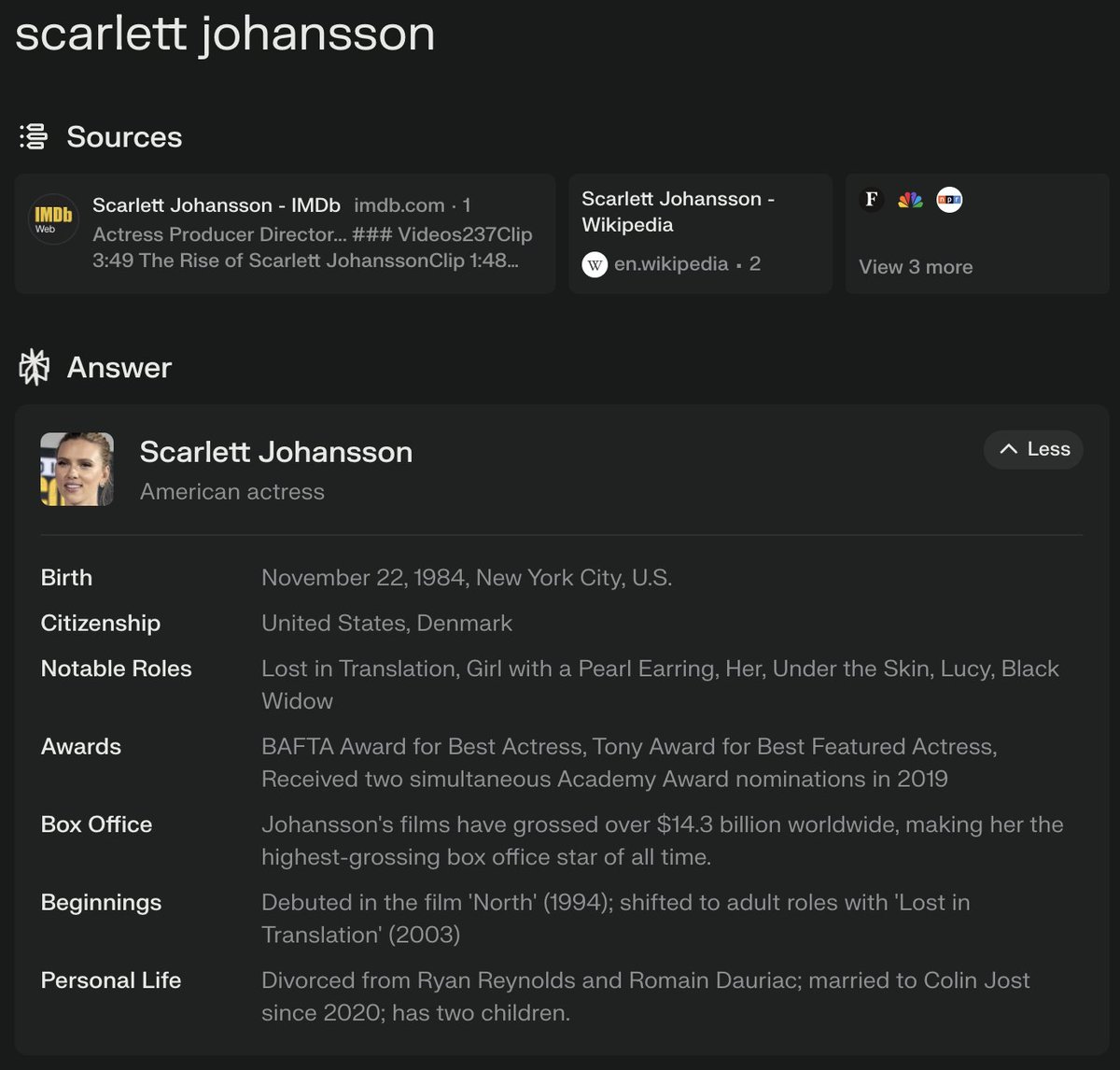This screenshot has width=1120, height=1070.
Task: Open the Scarlett Johansson - Wikipedia source
Action: (x=700, y=233)
